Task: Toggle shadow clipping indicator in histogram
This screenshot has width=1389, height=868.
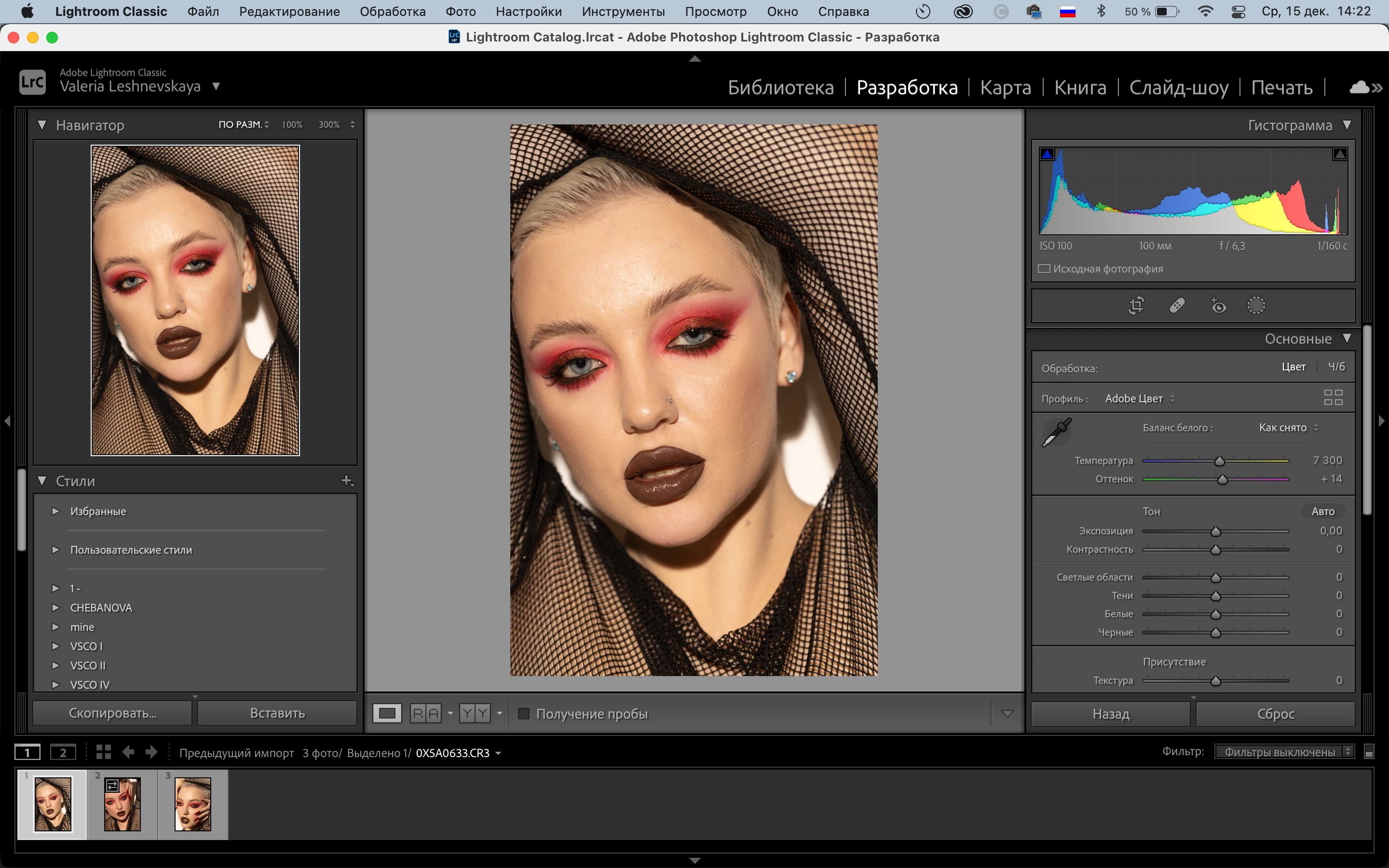Action: 1047,154
